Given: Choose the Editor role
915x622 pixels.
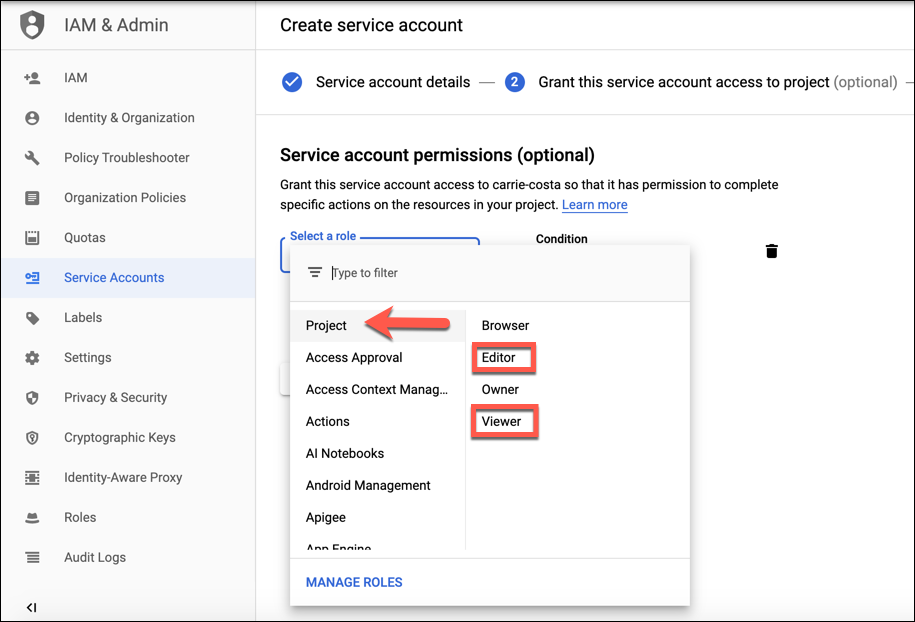Looking at the screenshot, I should [x=499, y=358].
